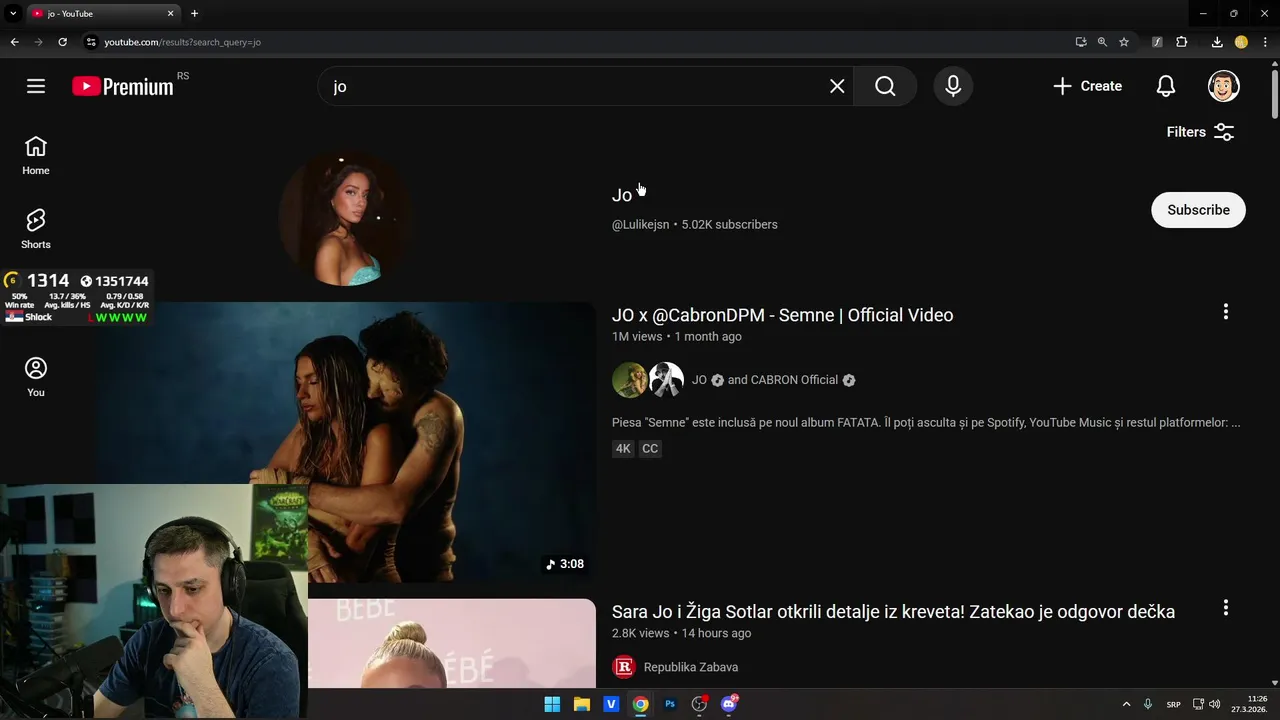
Task: Open Shorts from the sidebar
Action: click(36, 230)
